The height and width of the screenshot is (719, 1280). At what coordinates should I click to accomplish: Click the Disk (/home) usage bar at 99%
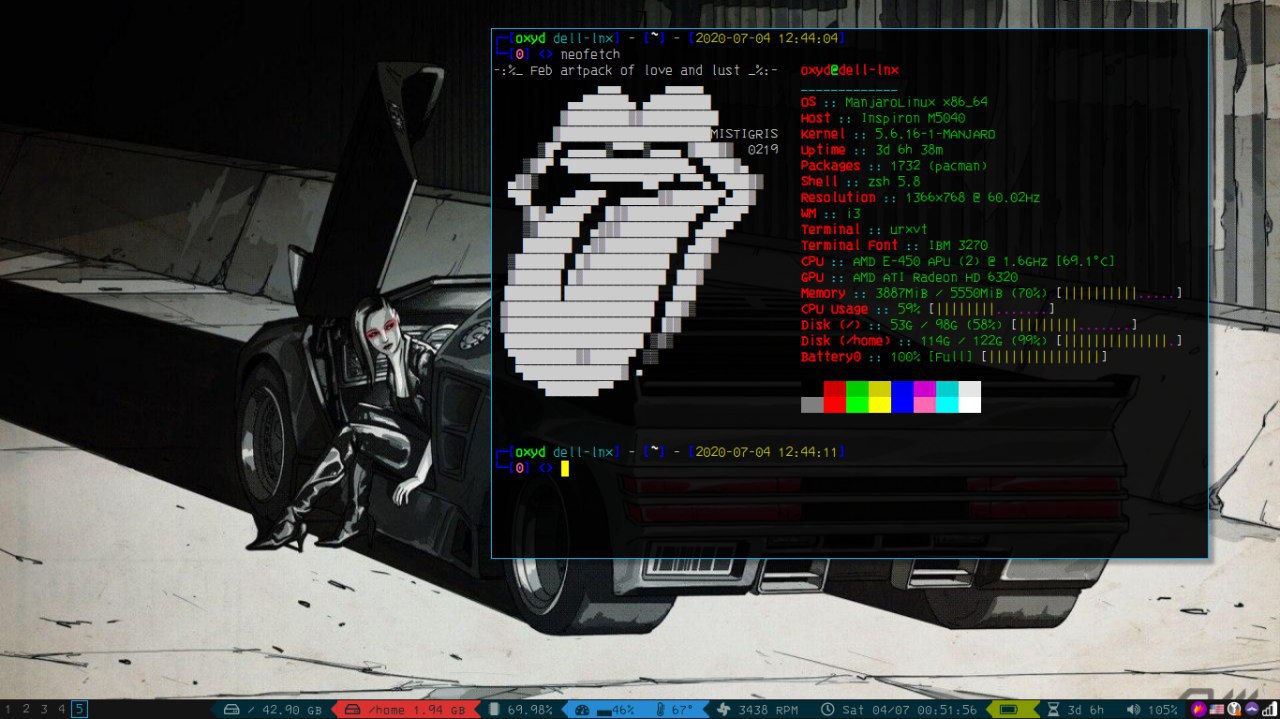point(1119,342)
